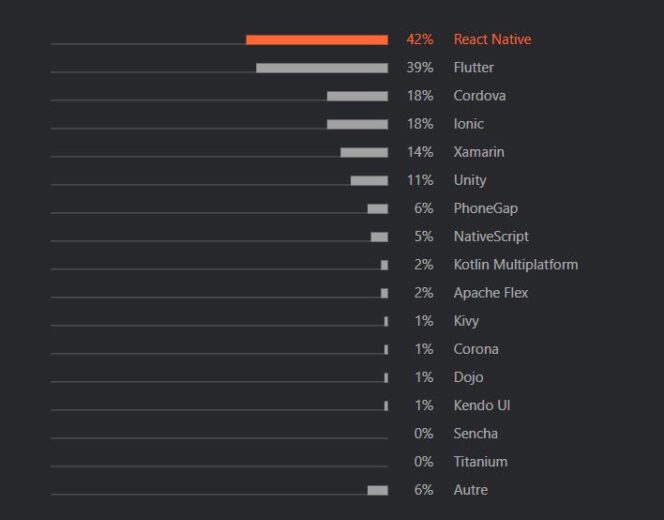Click the gray Flutter bar
The width and height of the screenshot is (664, 520).
tap(322, 68)
